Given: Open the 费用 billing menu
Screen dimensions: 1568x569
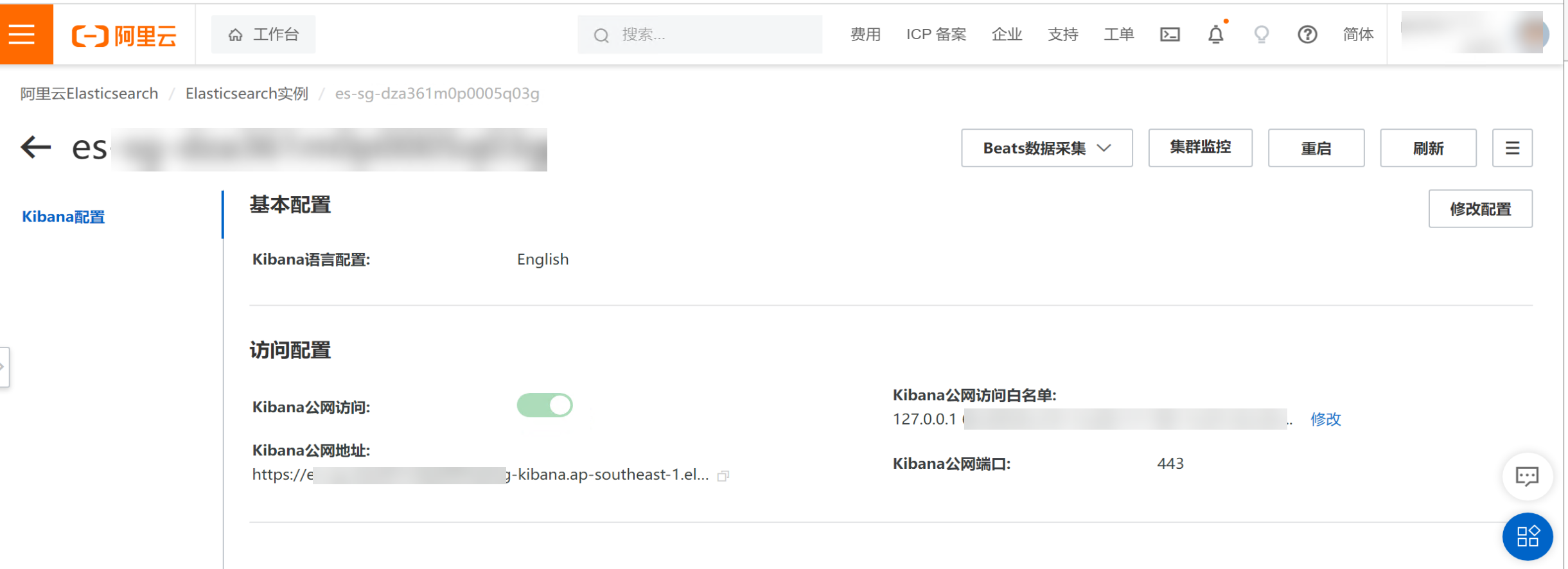Looking at the screenshot, I should pyautogui.click(x=865, y=35).
